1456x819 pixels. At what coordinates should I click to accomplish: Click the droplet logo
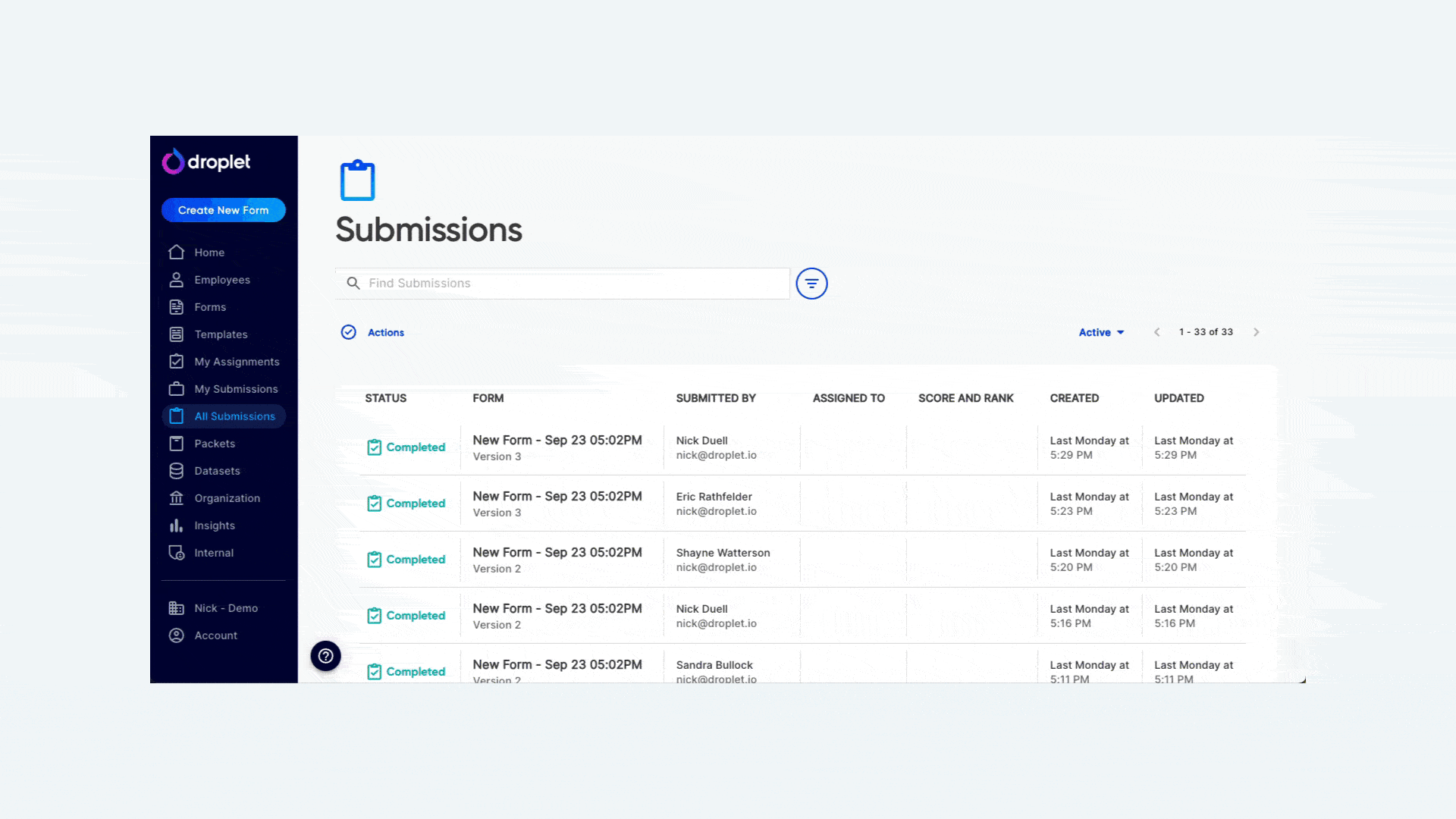tap(206, 162)
